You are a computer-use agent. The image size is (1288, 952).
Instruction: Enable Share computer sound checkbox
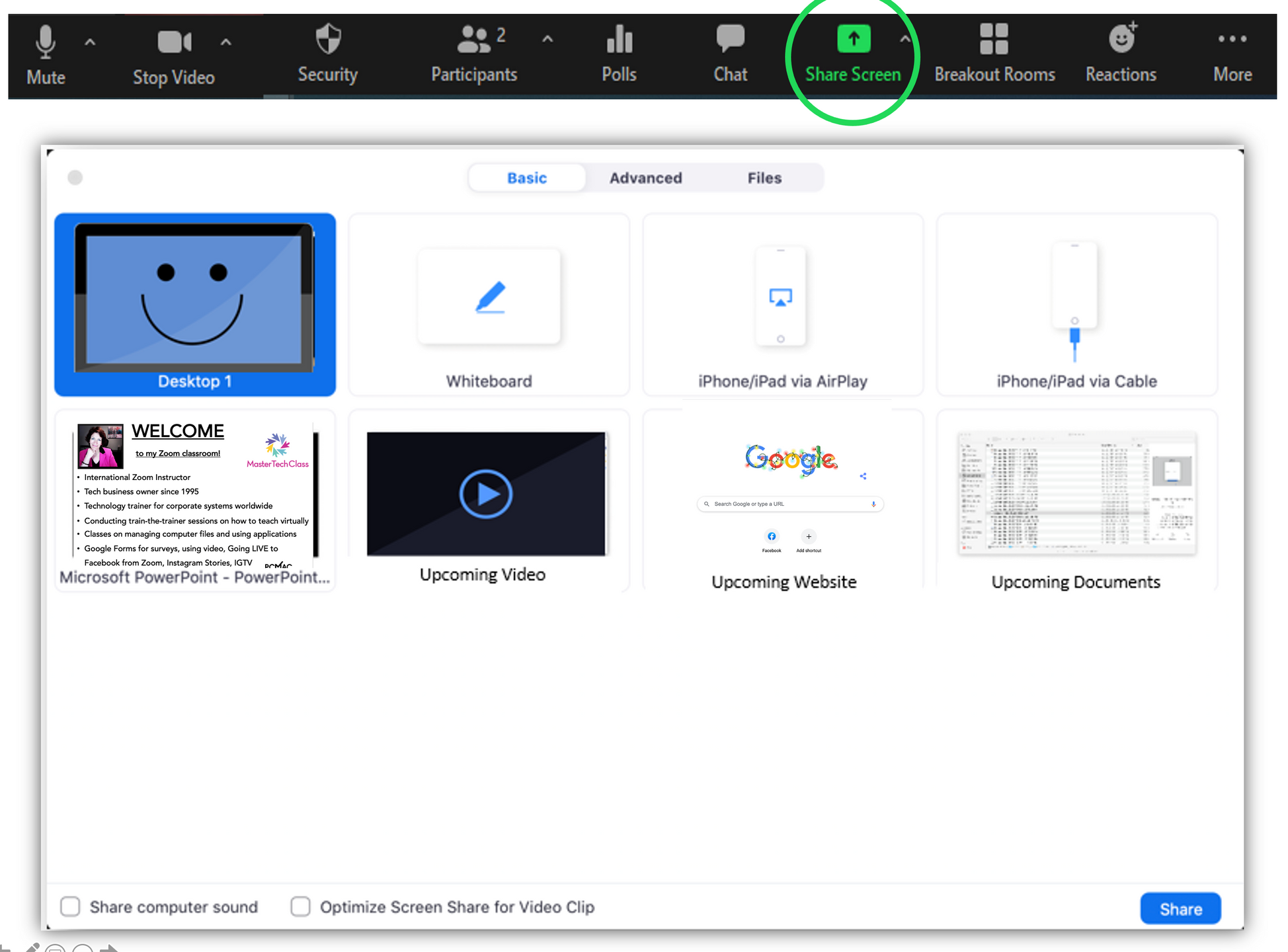pos(70,906)
